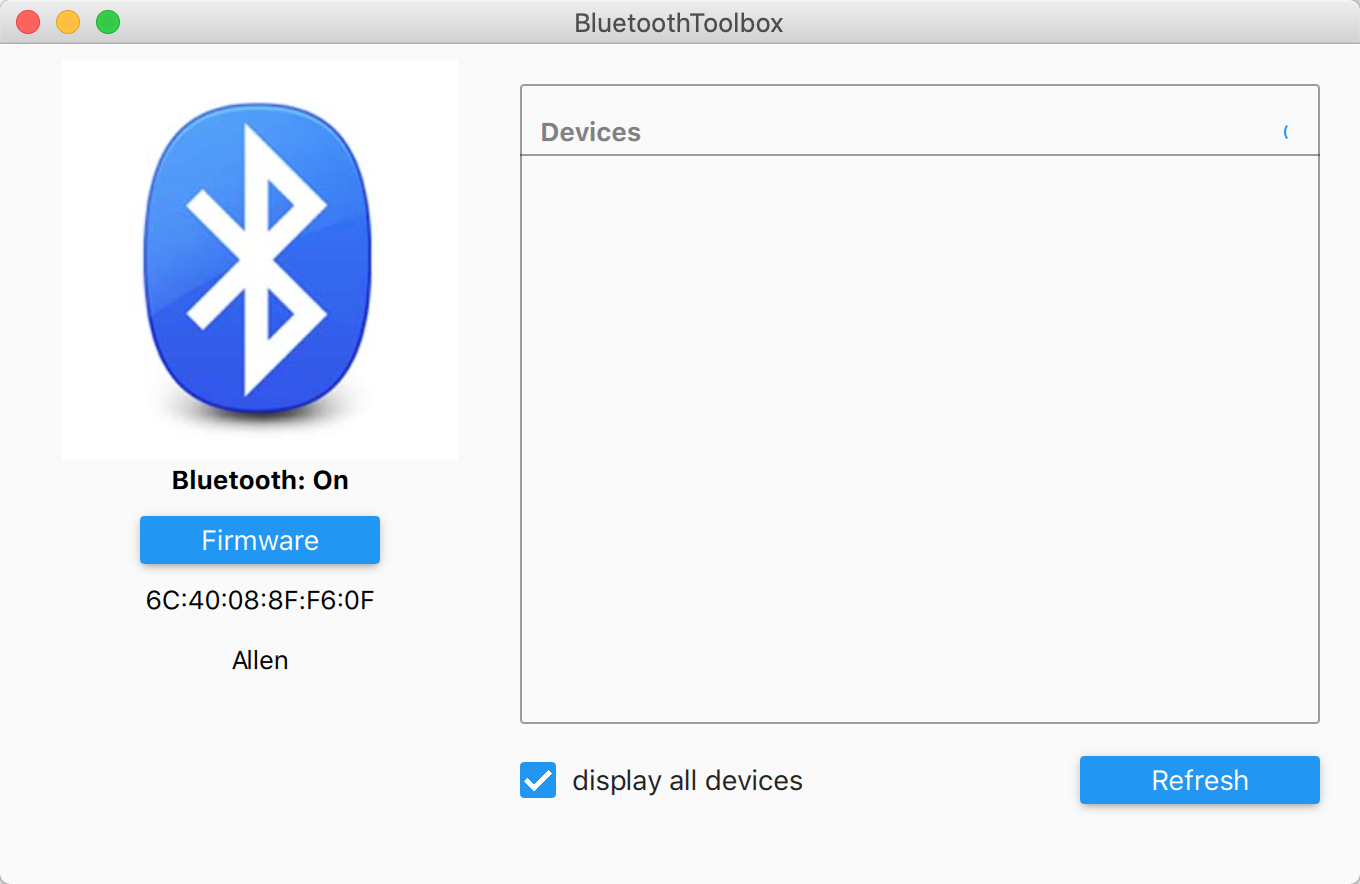This screenshot has height=884, width=1360.
Task: Click the Devices header label
Action: [x=591, y=132]
